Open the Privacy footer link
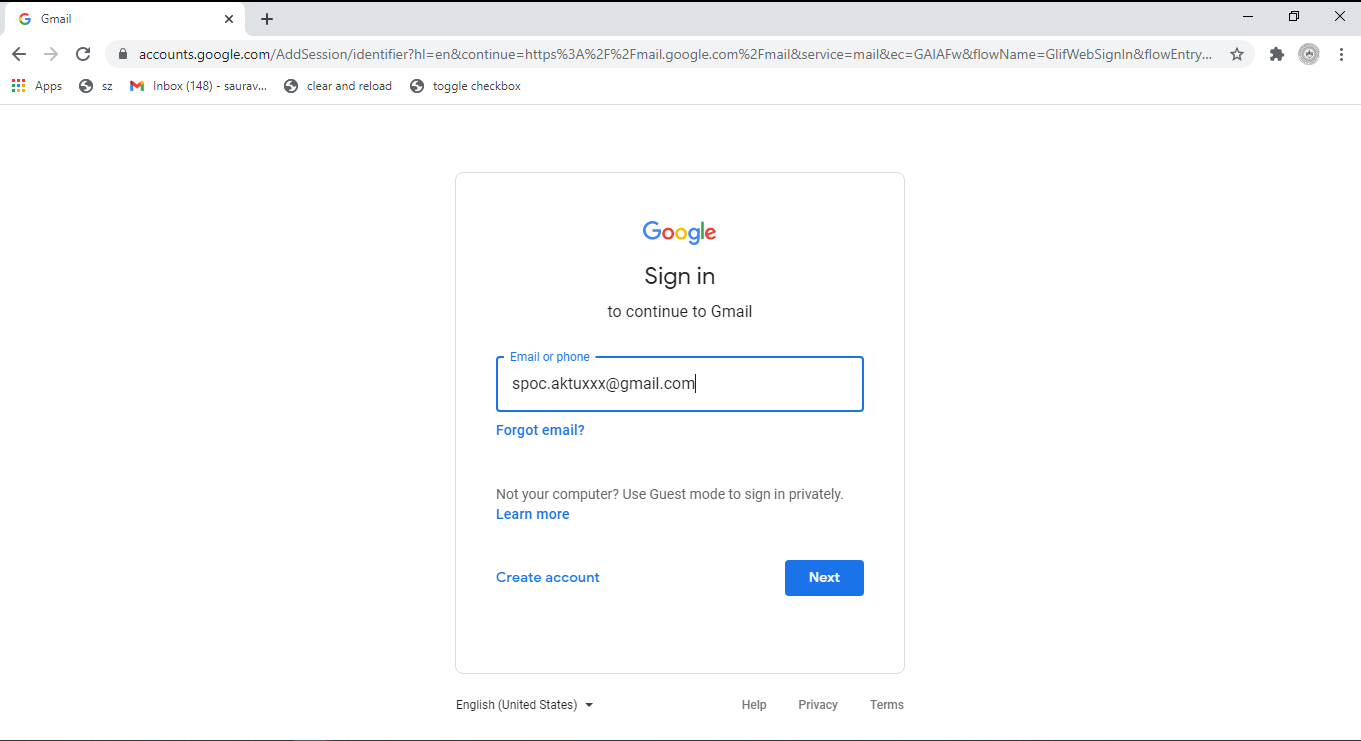The image size is (1361, 741). pos(818,705)
